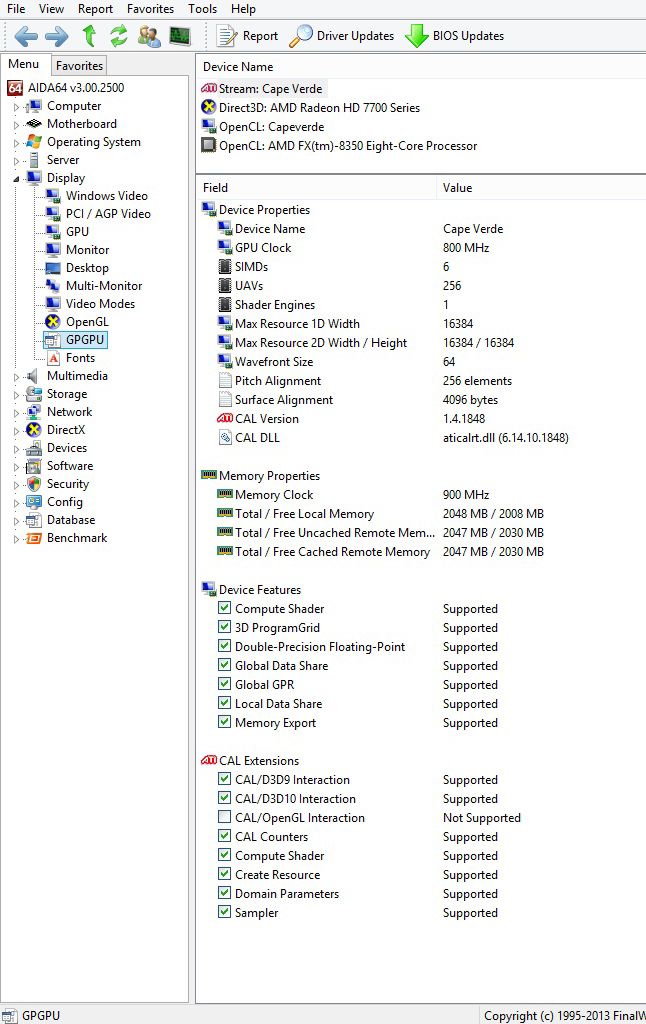Click the users icon in the toolbar
This screenshot has width=646, height=1024.
point(150,36)
